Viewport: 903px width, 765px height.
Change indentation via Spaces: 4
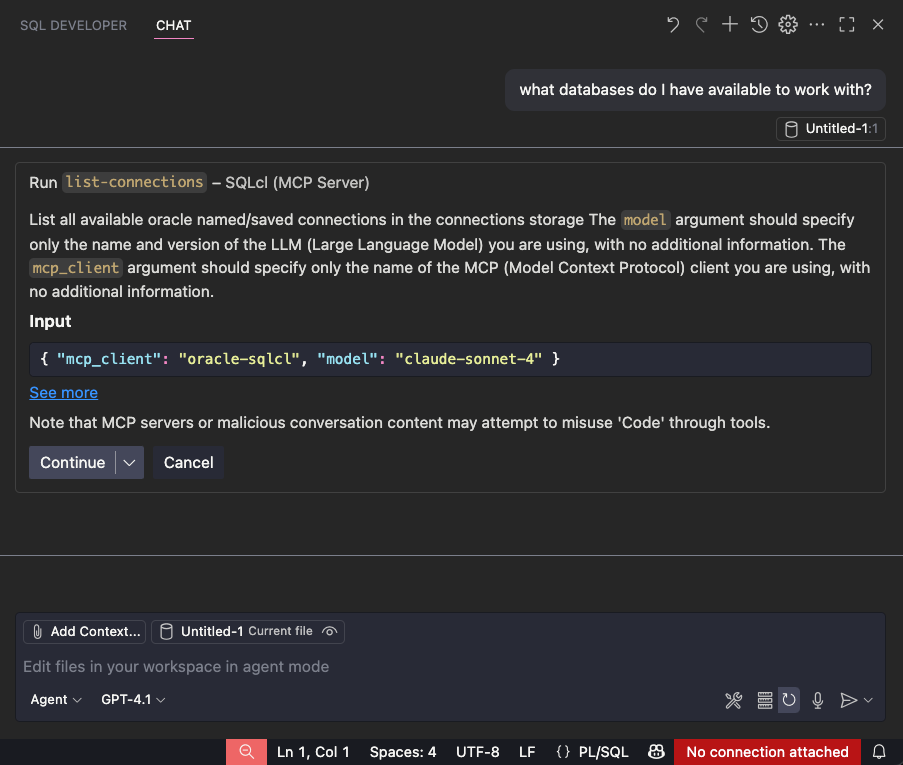(x=403, y=752)
